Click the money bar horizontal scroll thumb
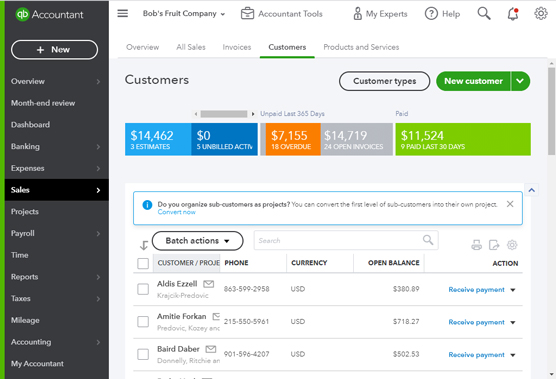This screenshot has height=379, width=556. [224, 114]
